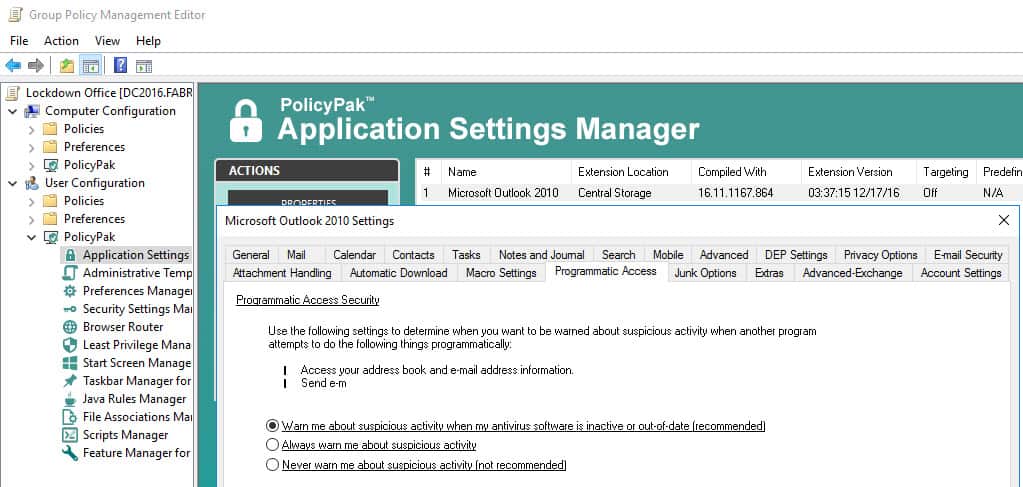Click the Application Settings lock icon in tree
Screen dimensions: 1023x487
[70, 255]
